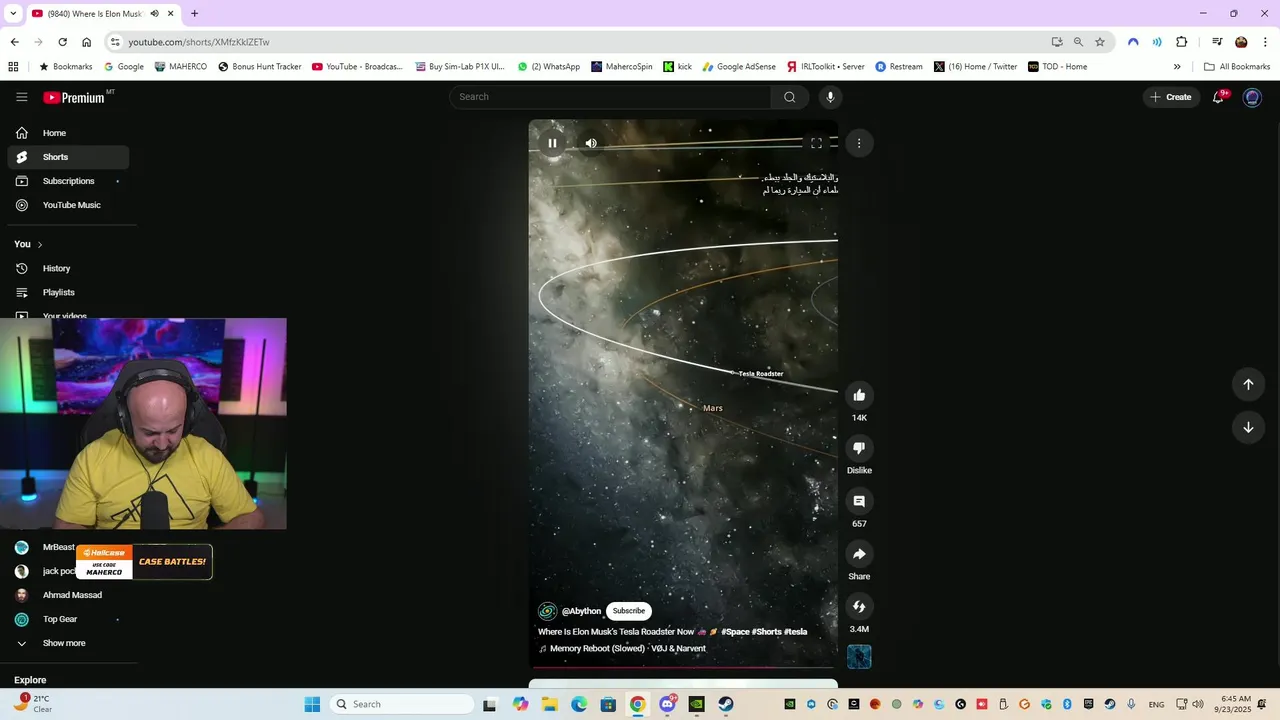
Task: Expand the You section chevron
Action: coord(40,245)
